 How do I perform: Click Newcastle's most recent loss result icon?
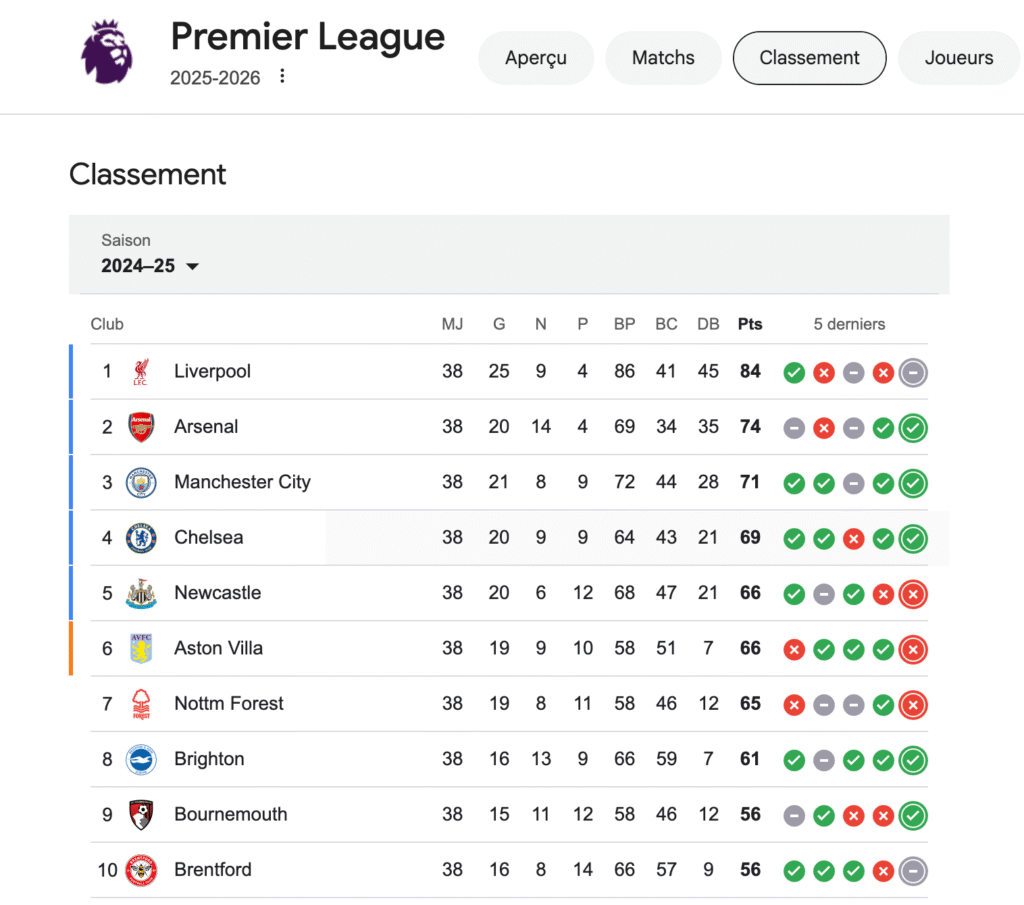point(913,594)
